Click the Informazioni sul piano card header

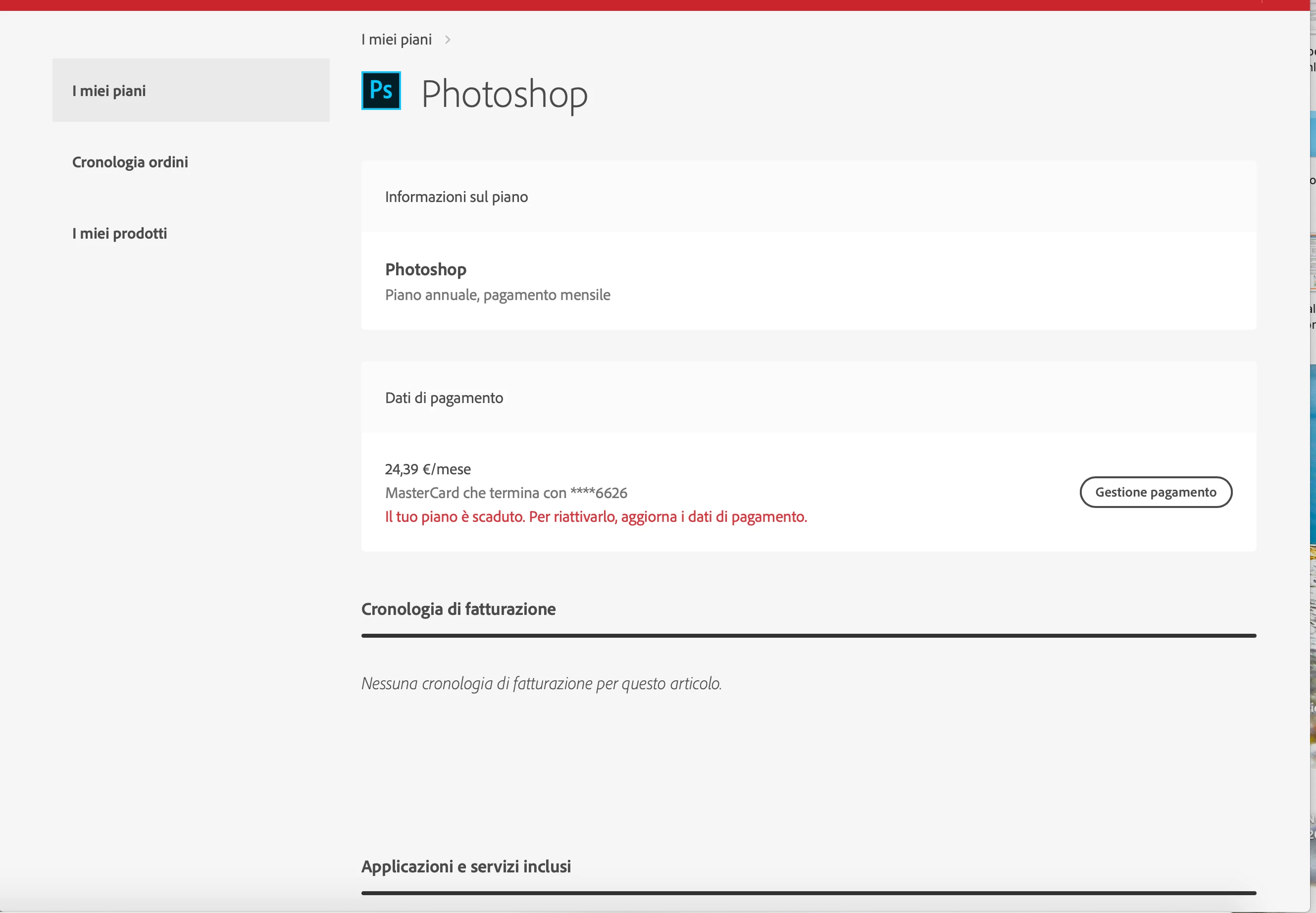[x=456, y=197]
